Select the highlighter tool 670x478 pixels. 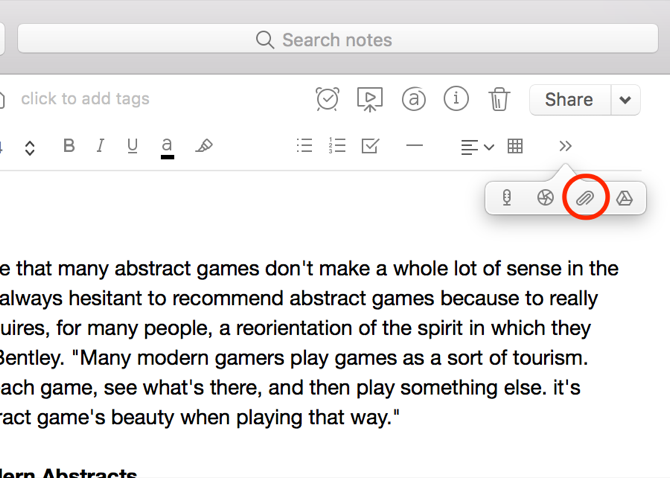tap(204, 146)
